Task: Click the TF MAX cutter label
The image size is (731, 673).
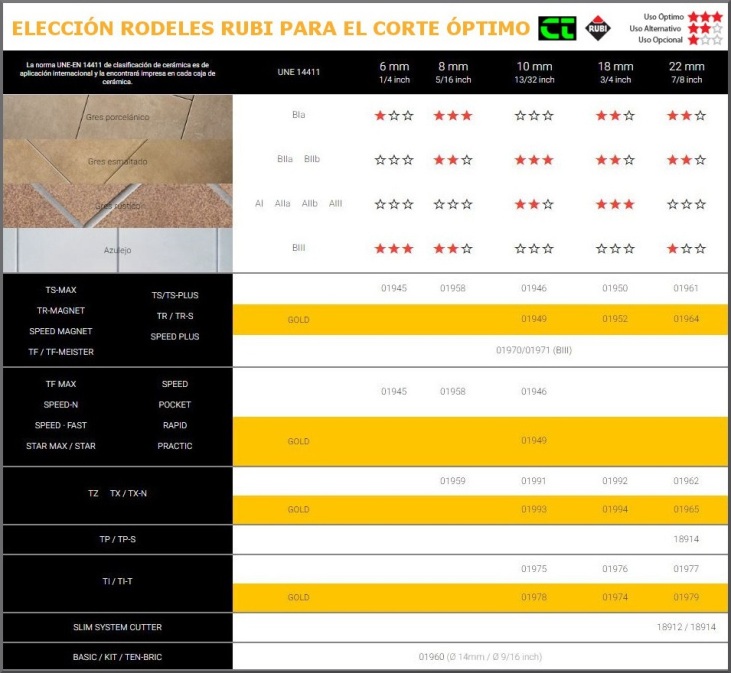Action: tap(61, 384)
